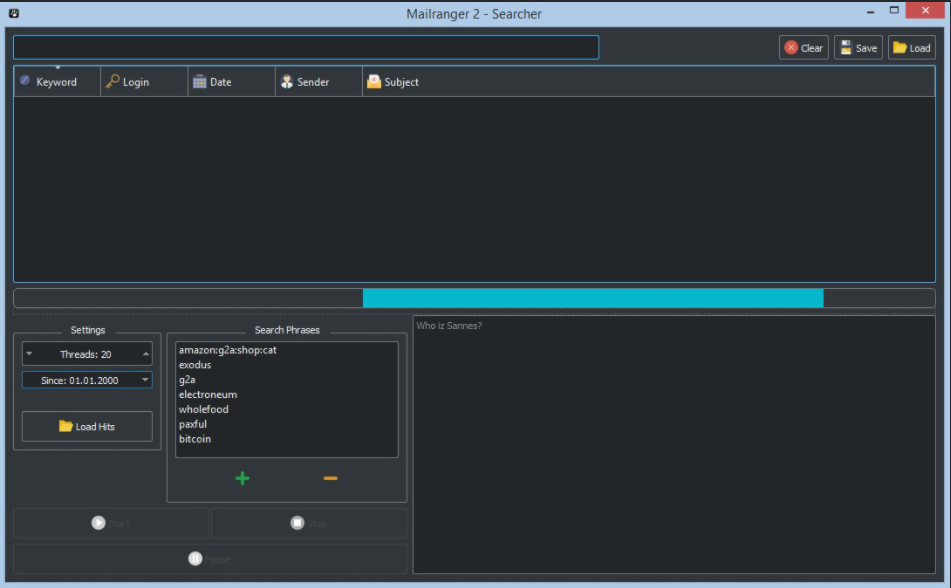The width and height of the screenshot is (951, 588).
Task: Sort results by Keyword column header
Action: 56,82
